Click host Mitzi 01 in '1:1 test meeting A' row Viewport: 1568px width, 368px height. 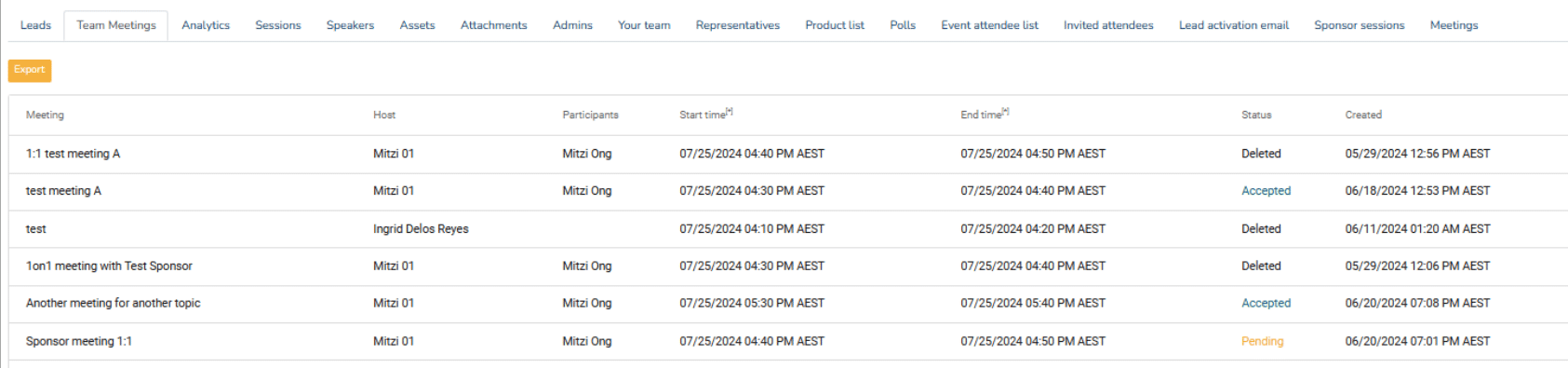pos(394,154)
